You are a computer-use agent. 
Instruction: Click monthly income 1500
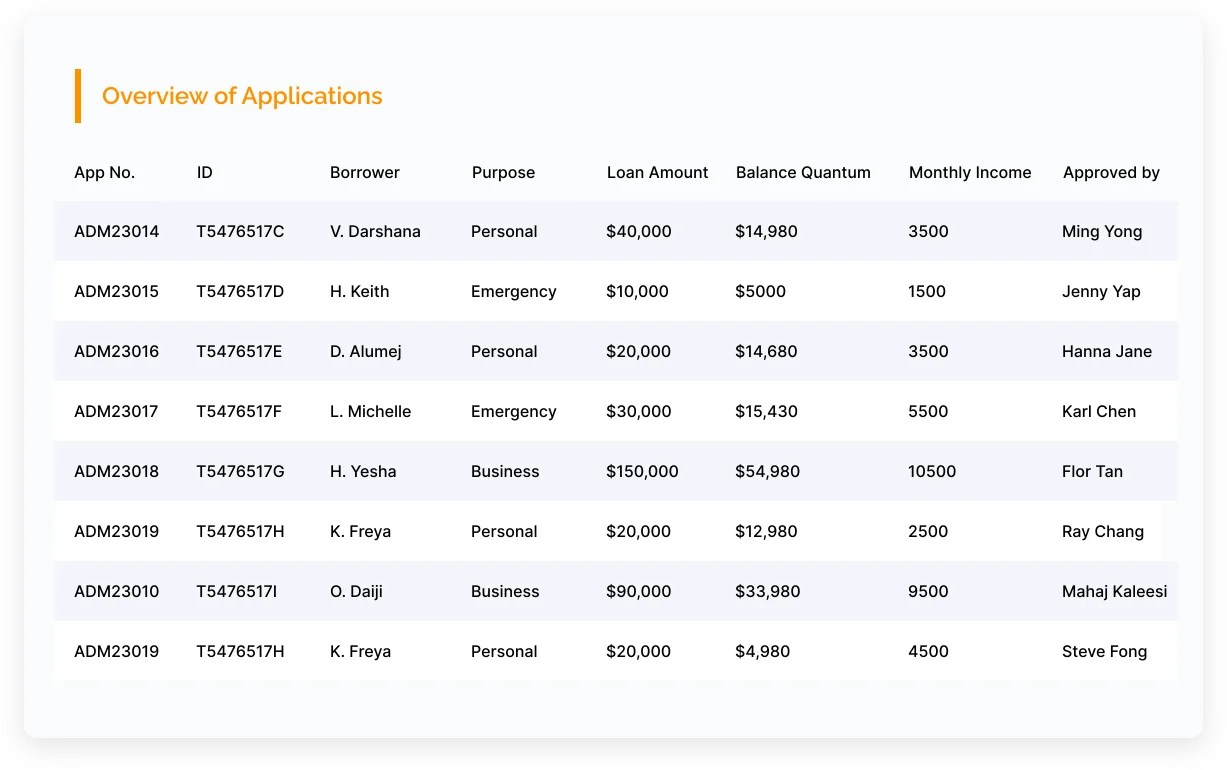click(927, 291)
